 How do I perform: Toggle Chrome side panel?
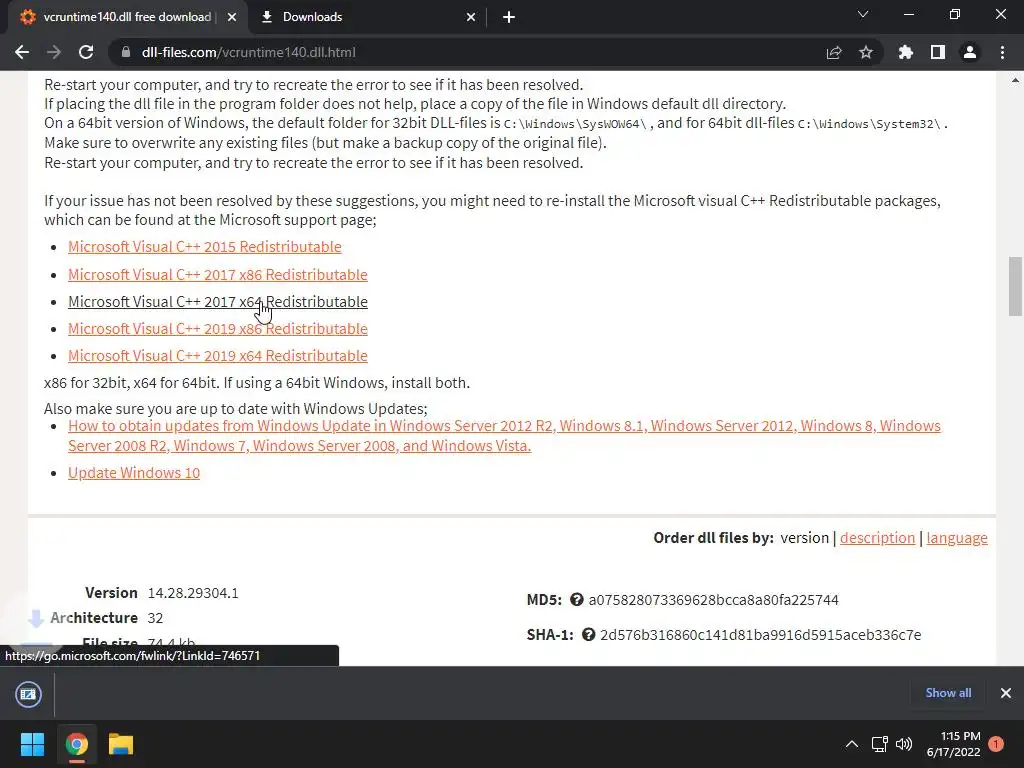pyautogui.click(x=938, y=52)
